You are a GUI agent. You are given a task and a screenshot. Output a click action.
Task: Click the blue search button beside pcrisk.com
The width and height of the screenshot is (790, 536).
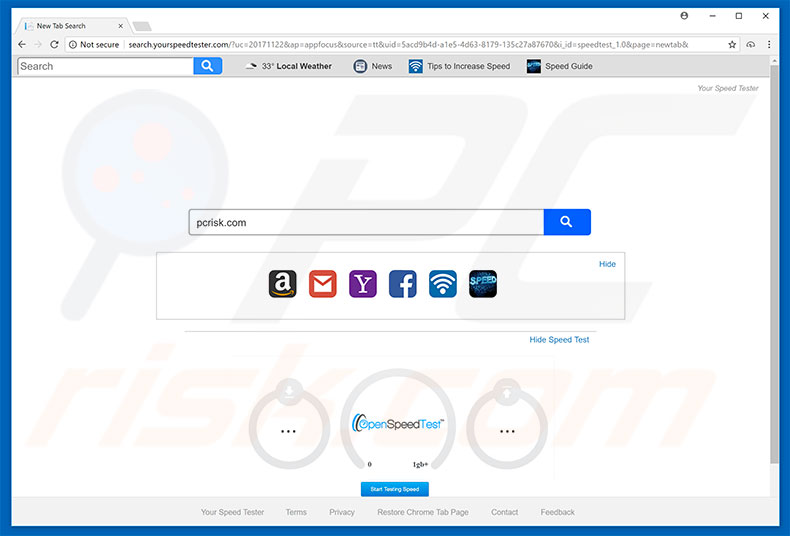(x=567, y=222)
